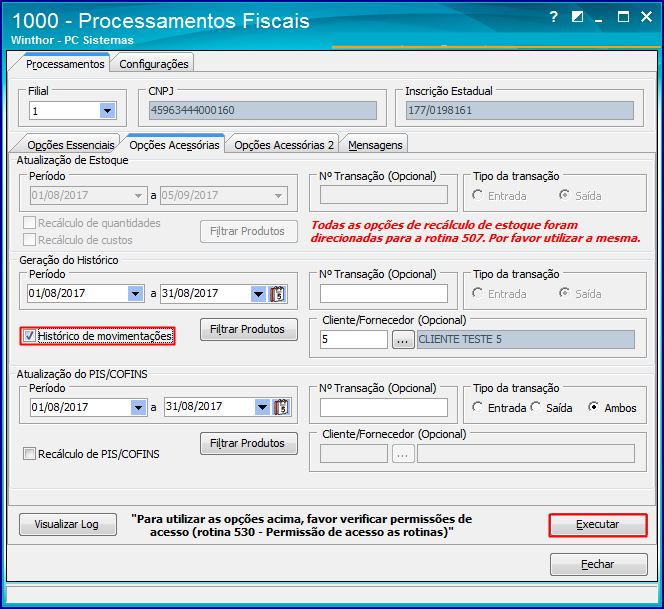Click the Executar button
Screen dimensions: 664x609
click(598, 525)
